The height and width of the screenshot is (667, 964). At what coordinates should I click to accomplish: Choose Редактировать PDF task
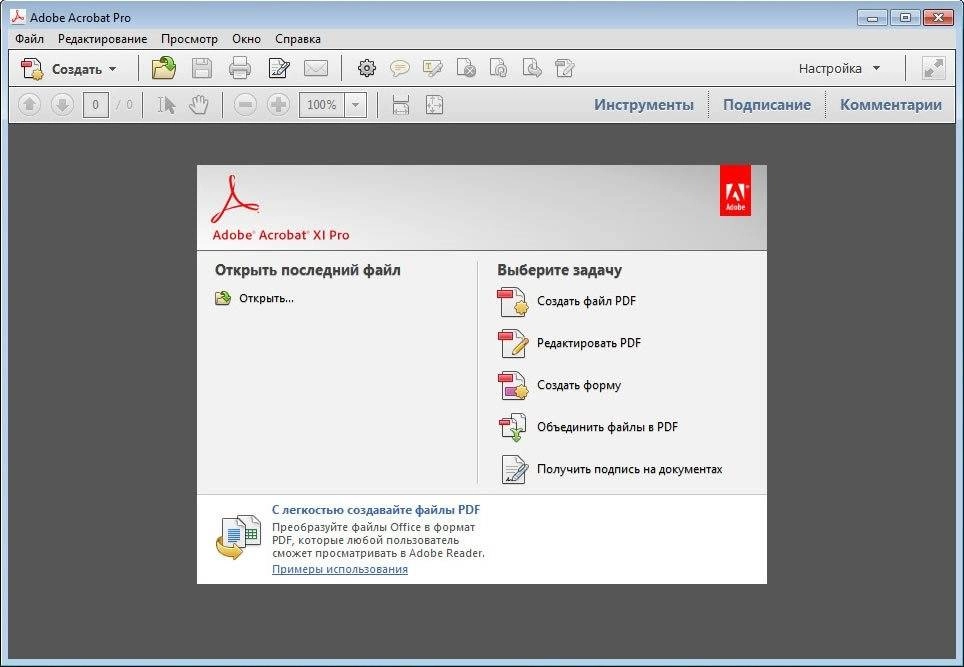point(589,343)
